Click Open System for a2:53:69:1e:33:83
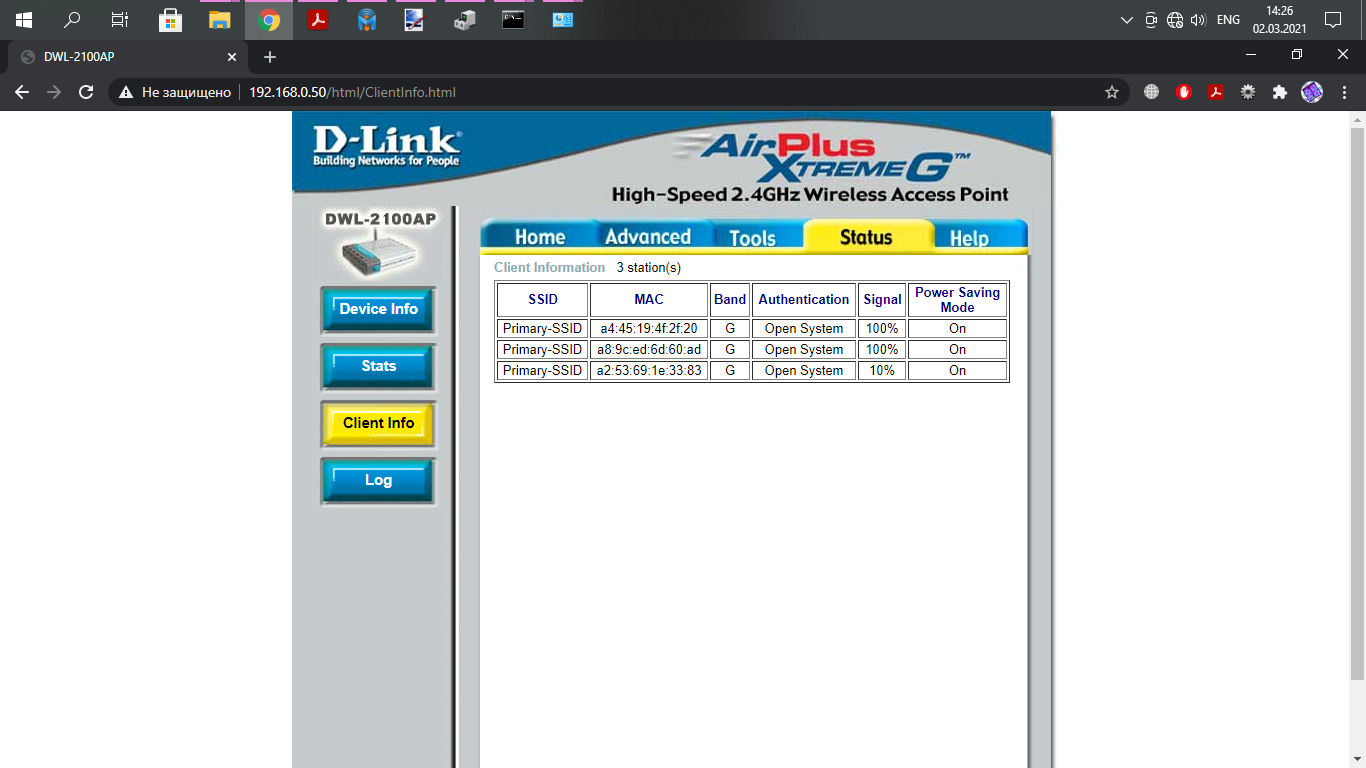This screenshot has height=768, width=1366. coord(804,370)
